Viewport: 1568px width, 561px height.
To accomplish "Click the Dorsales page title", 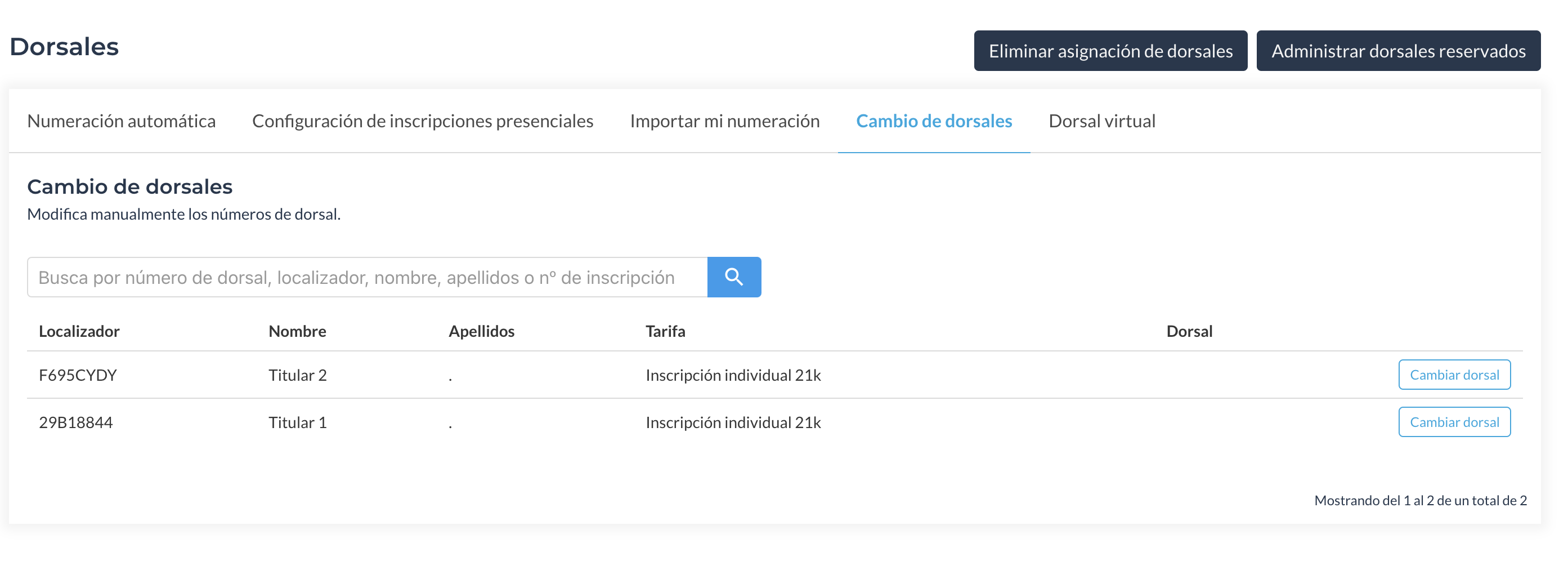I will [64, 47].
